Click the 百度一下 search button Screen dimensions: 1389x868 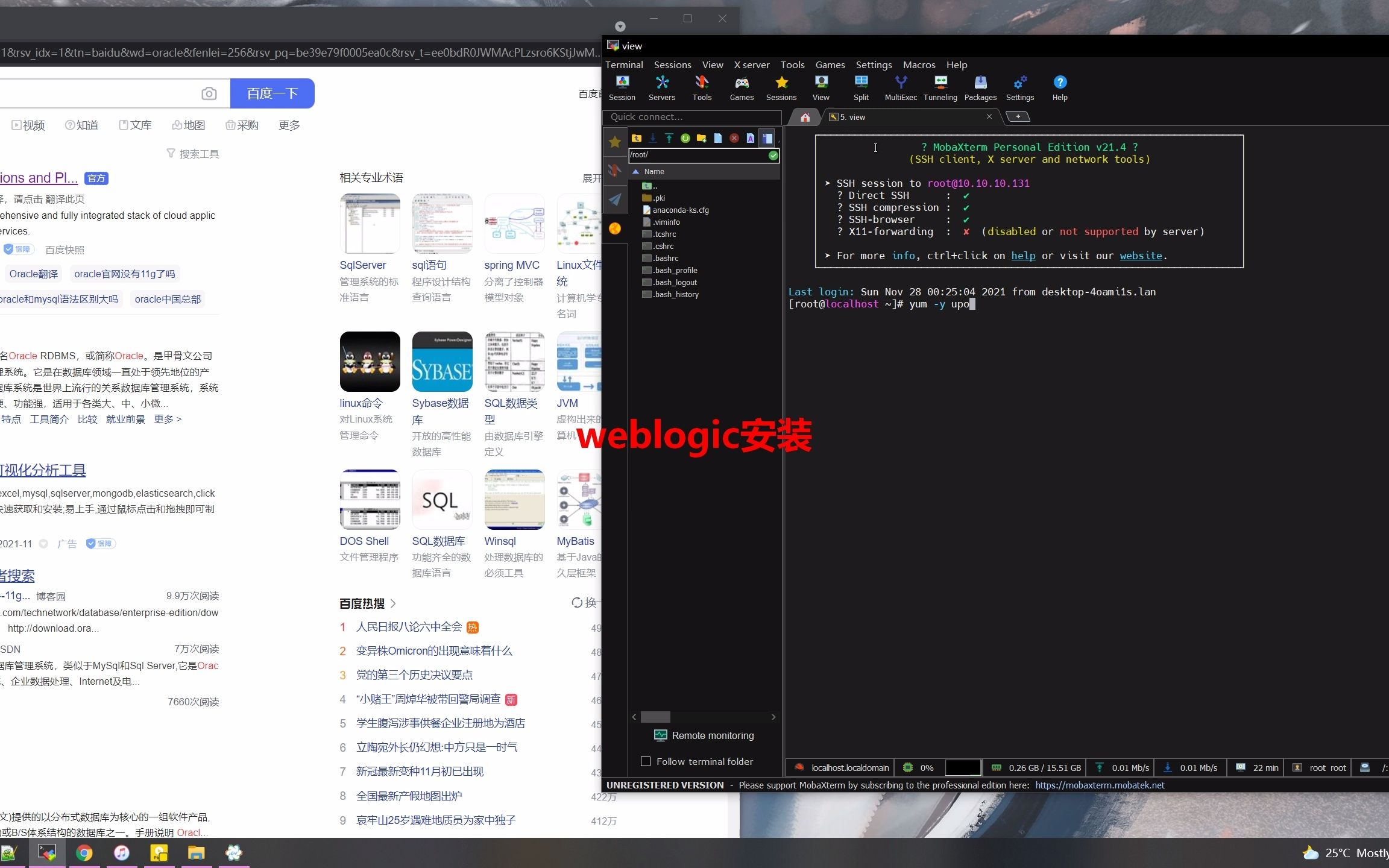coord(272,93)
